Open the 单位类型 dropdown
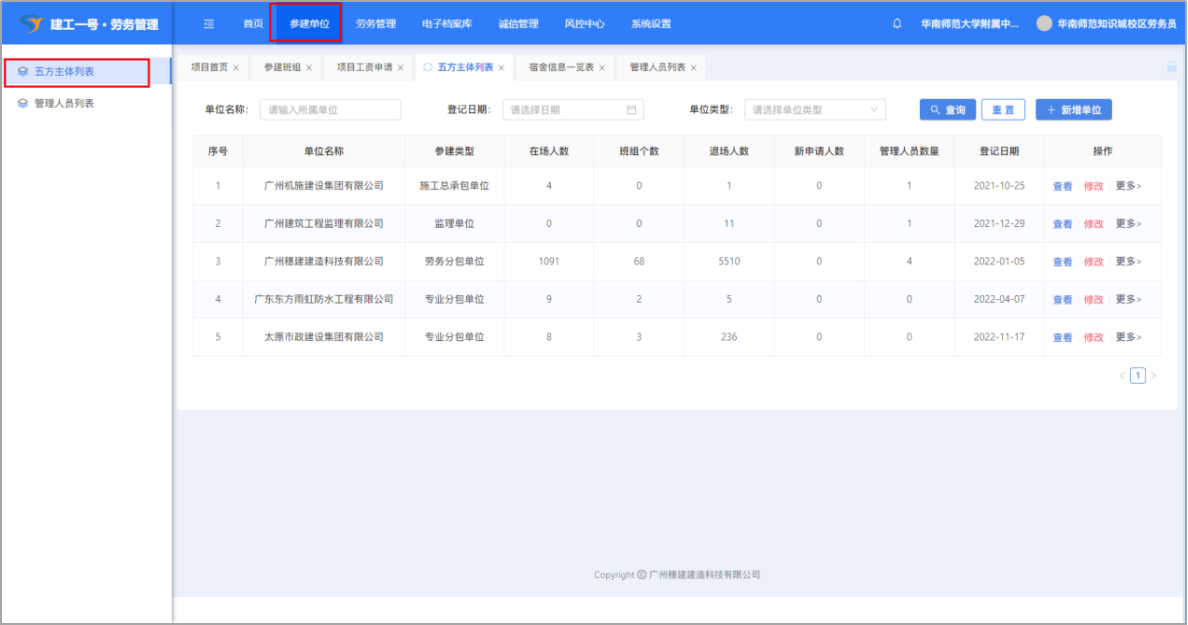1188x625 pixels. click(x=815, y=110)
